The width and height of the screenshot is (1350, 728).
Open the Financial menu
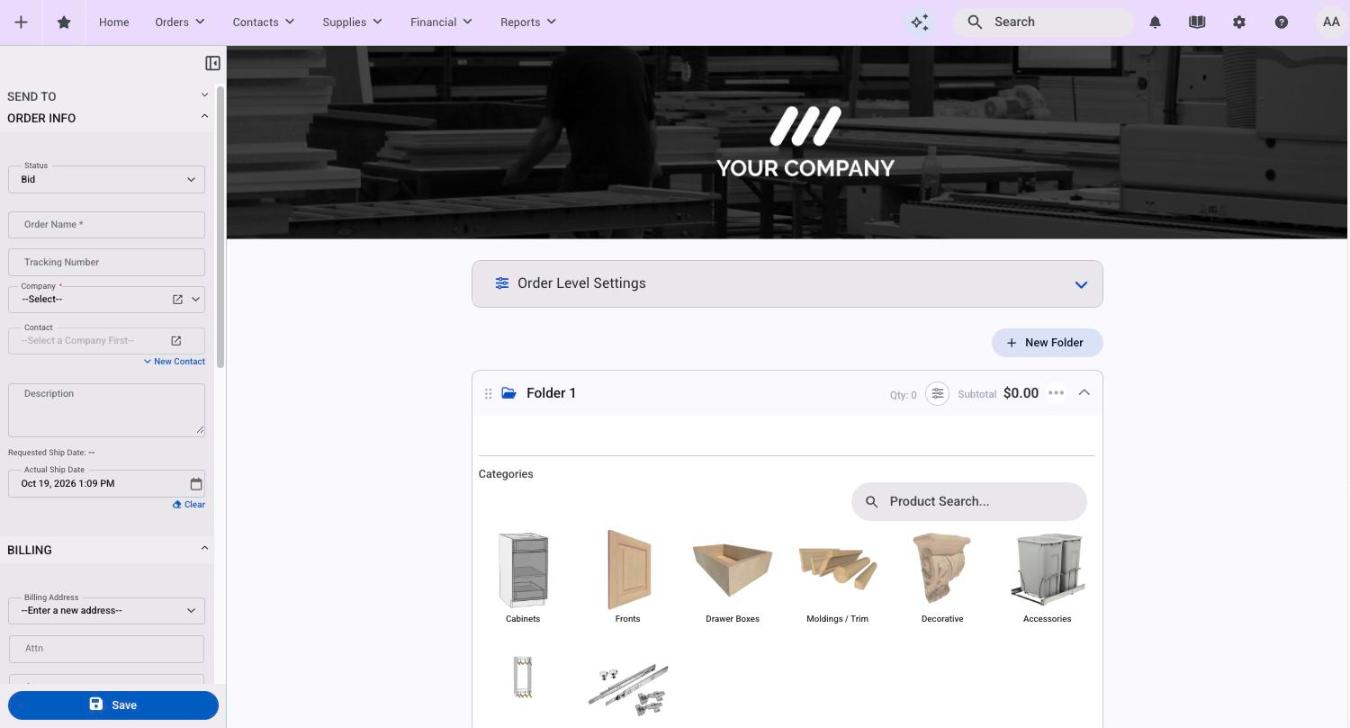[x=441, y=22]
